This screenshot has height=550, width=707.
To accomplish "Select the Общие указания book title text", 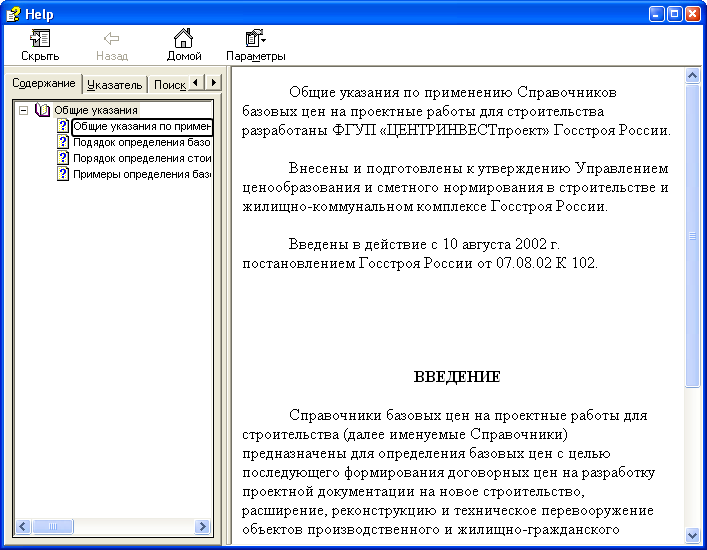I will coord(96,110).
